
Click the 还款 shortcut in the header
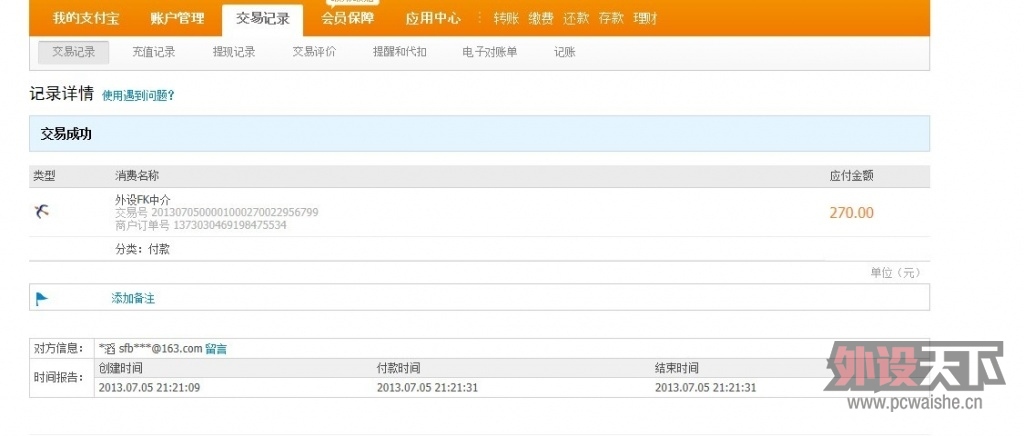(576, 18)
